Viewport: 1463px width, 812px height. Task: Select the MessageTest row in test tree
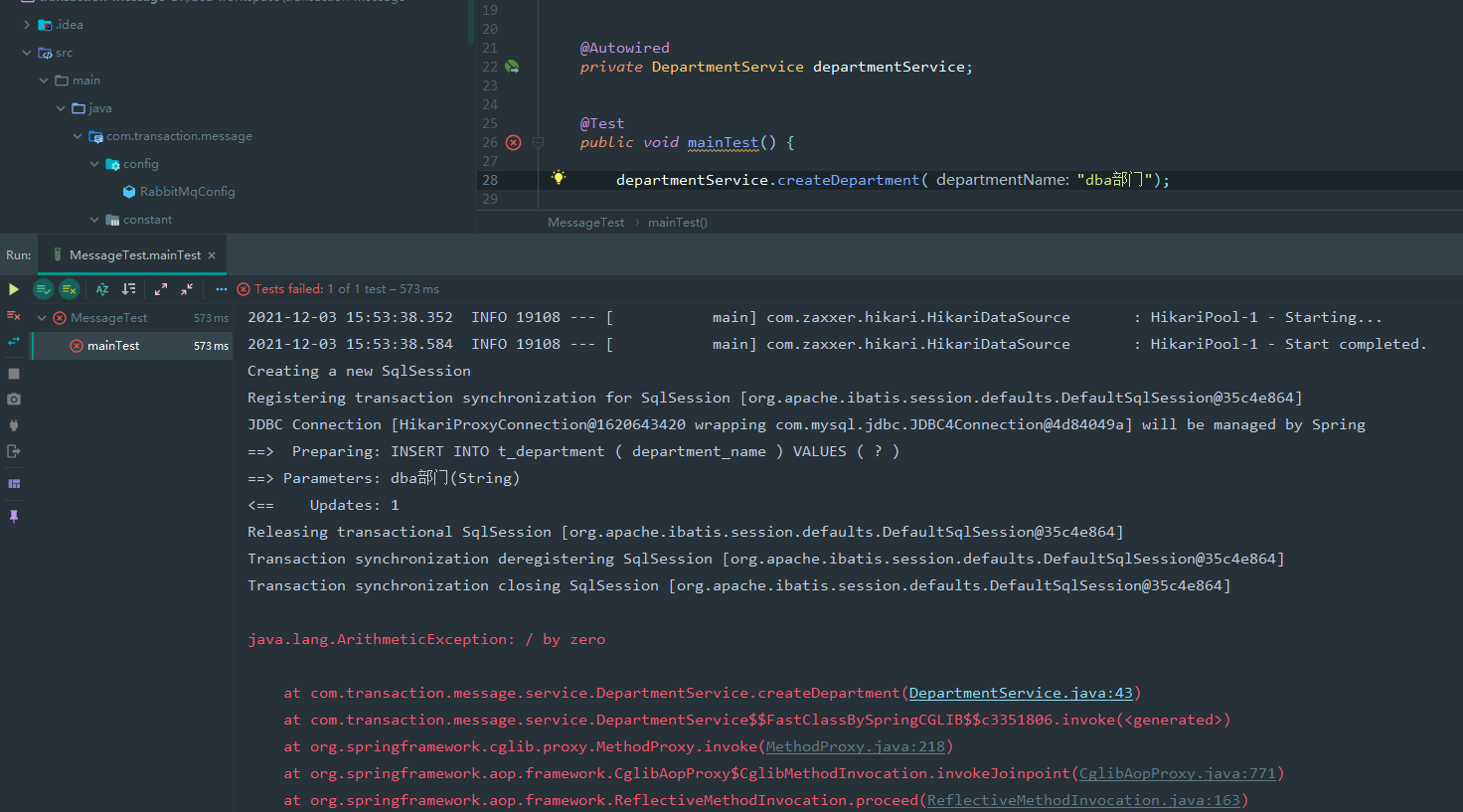point(132,318)
